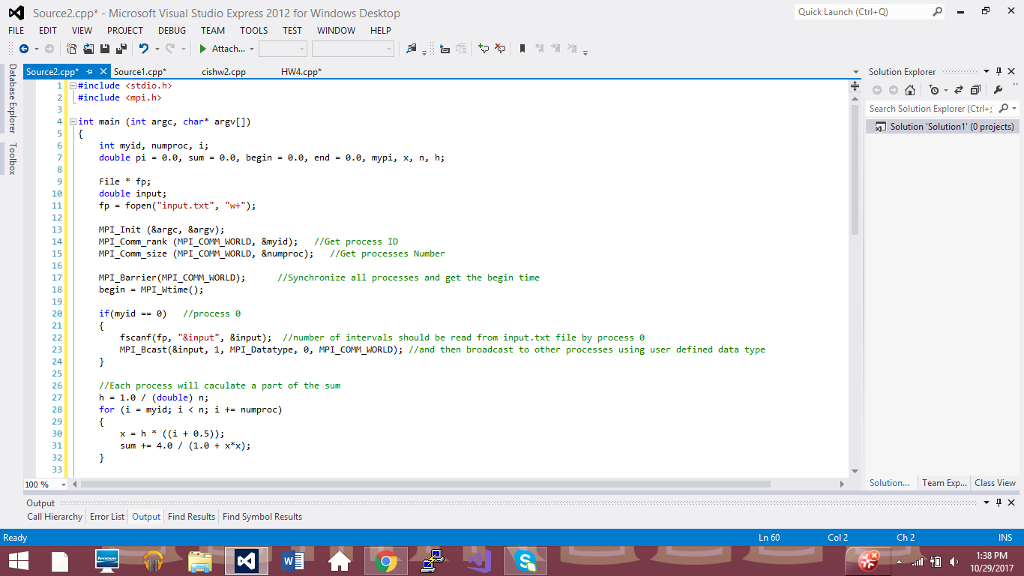The height and width of the screenshot is (576, 1024).
Task: Toggle a bookmark using the toolbar bookmark icon
Action: point(522,48)
